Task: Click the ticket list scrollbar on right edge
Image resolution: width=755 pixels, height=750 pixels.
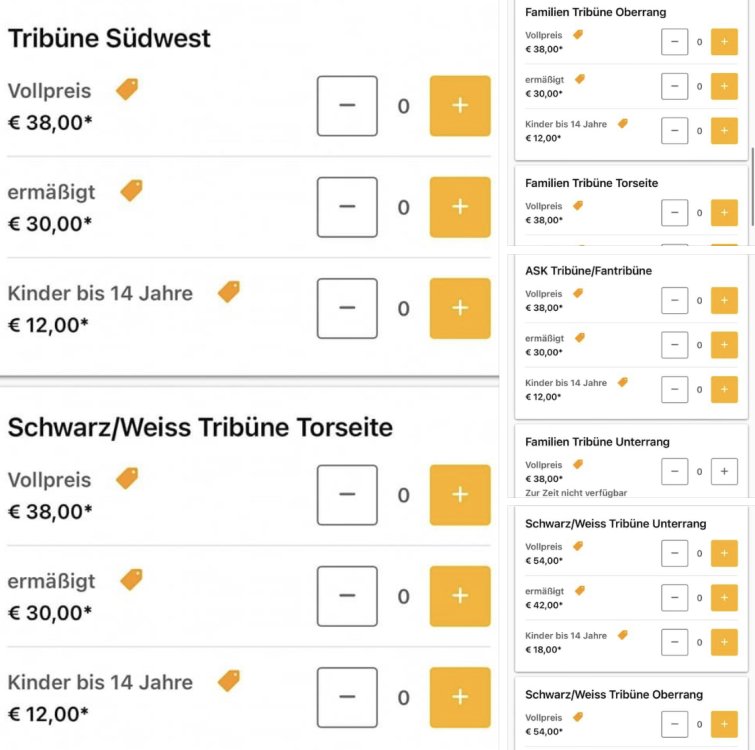Action: pyautogui.click(x=751, y=185)
